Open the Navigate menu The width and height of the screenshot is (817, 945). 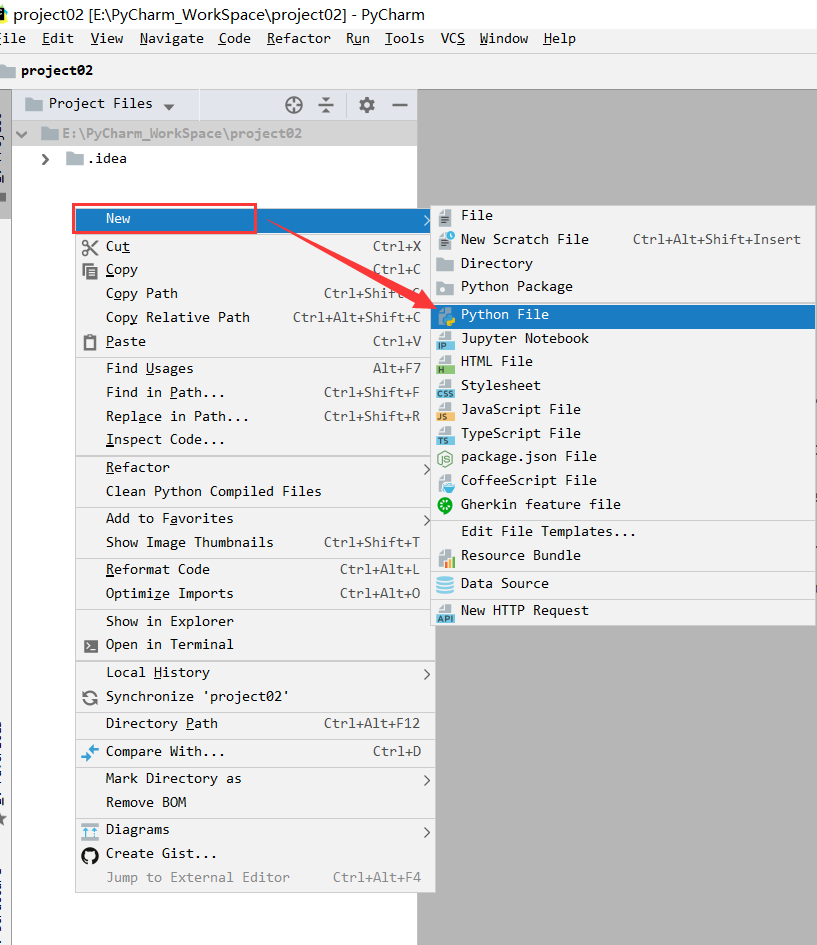(171, 39)
